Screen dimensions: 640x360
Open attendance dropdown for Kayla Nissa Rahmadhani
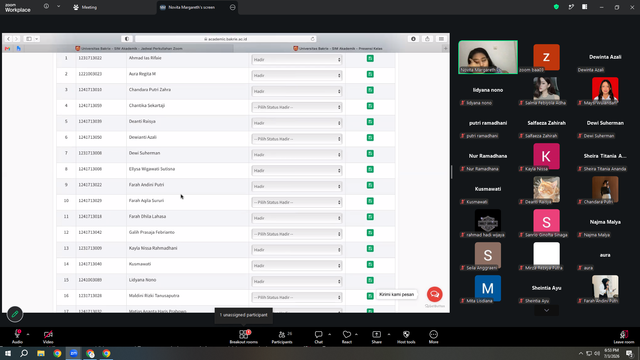(x=297, y=250)
